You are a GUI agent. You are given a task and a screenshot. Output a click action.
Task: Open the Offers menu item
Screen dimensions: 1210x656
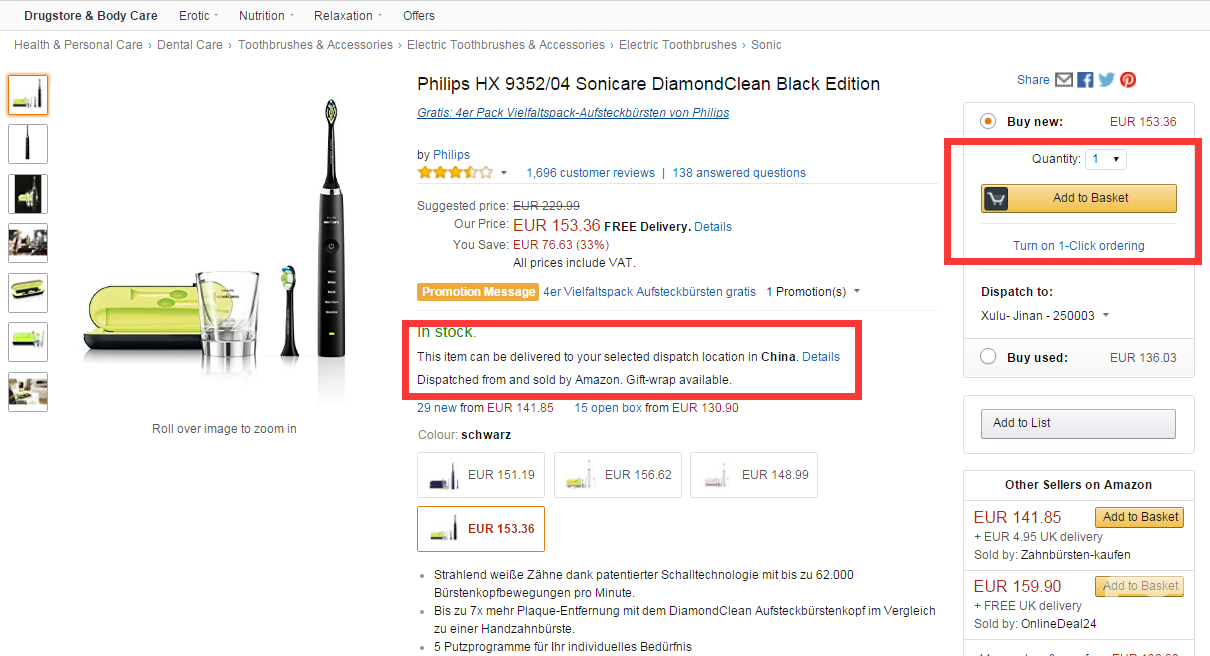point(419,16)
